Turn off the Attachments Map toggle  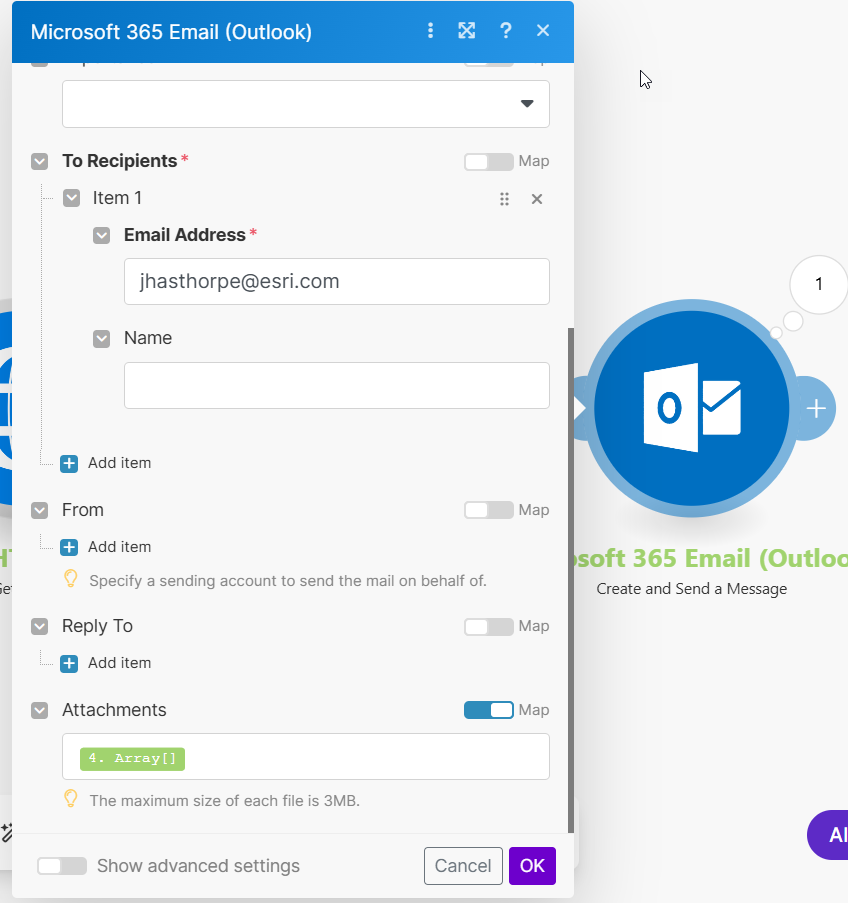(x=489, y=710)
